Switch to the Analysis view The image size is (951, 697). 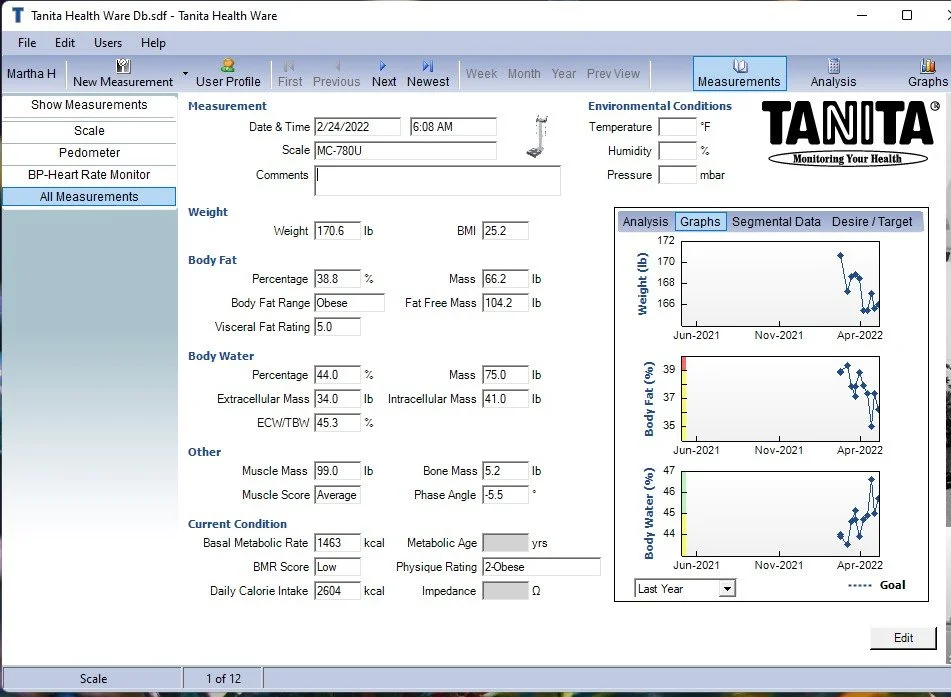tap(833, 73)
